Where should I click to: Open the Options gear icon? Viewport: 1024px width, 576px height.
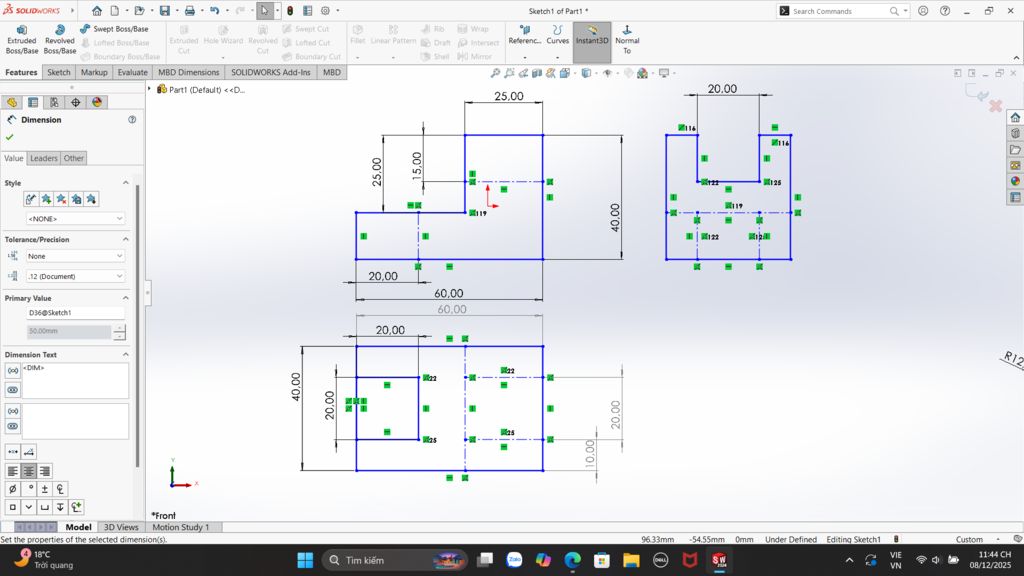click(x=325, y=10)
